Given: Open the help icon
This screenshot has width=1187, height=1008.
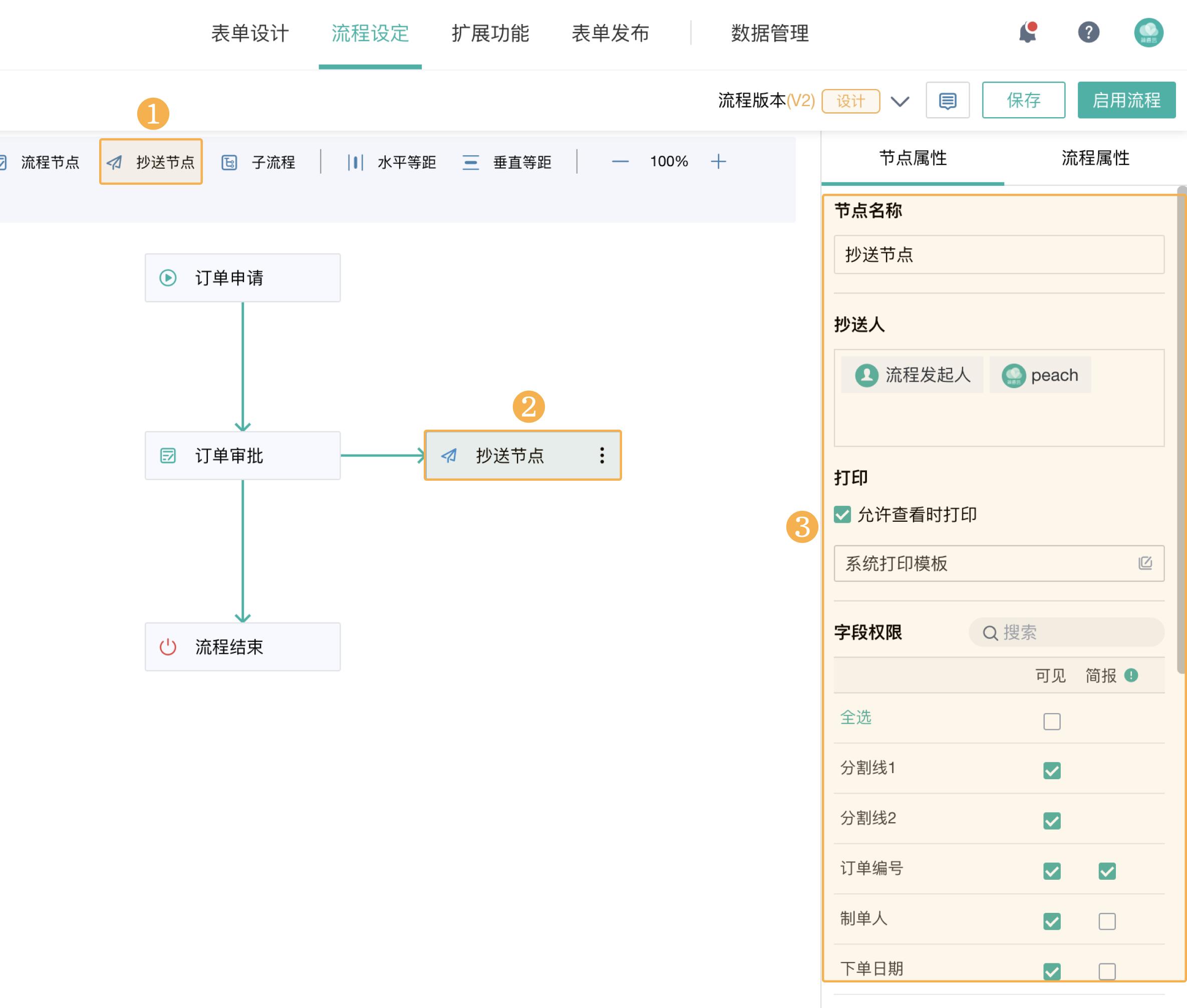Looking at the screenshot, I should tap(1089, 33).
